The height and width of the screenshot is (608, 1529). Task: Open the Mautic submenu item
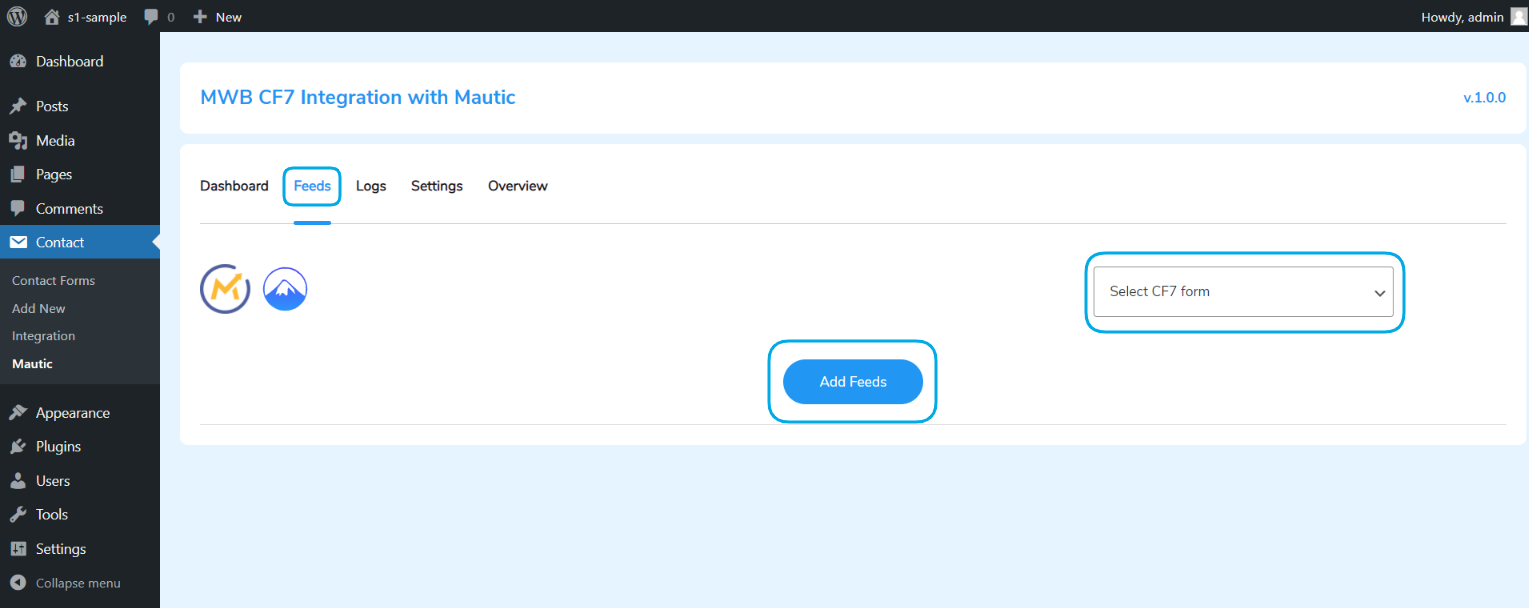(x=33, y=364)
